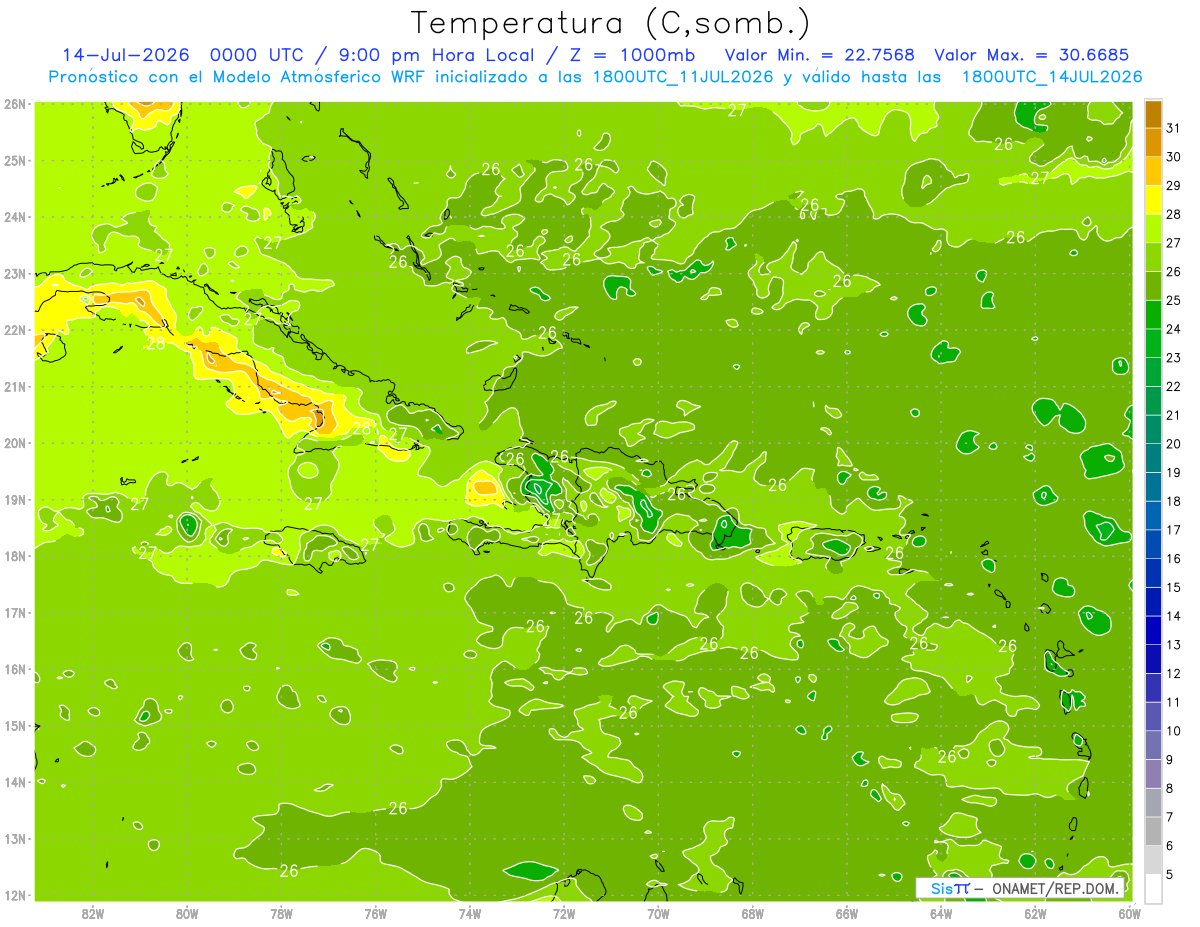Click the legend scale label 18

point(1172,501)
